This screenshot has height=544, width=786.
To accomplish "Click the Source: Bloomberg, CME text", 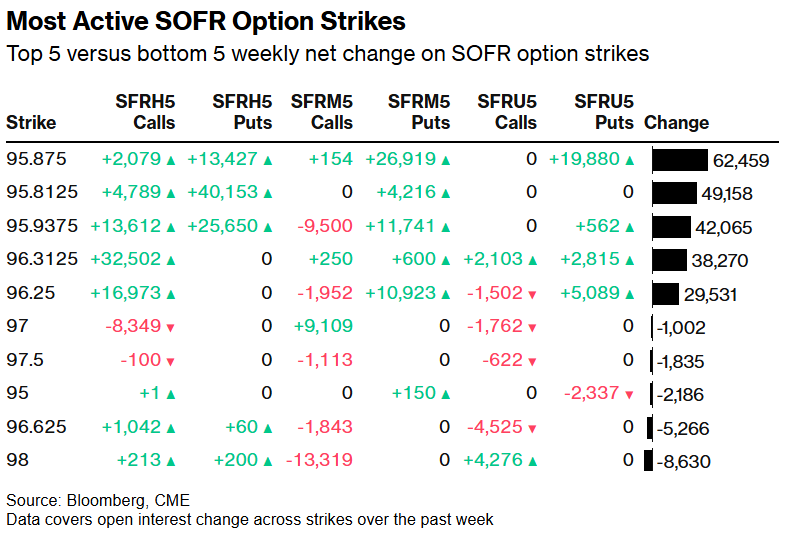I will point(97,500).
